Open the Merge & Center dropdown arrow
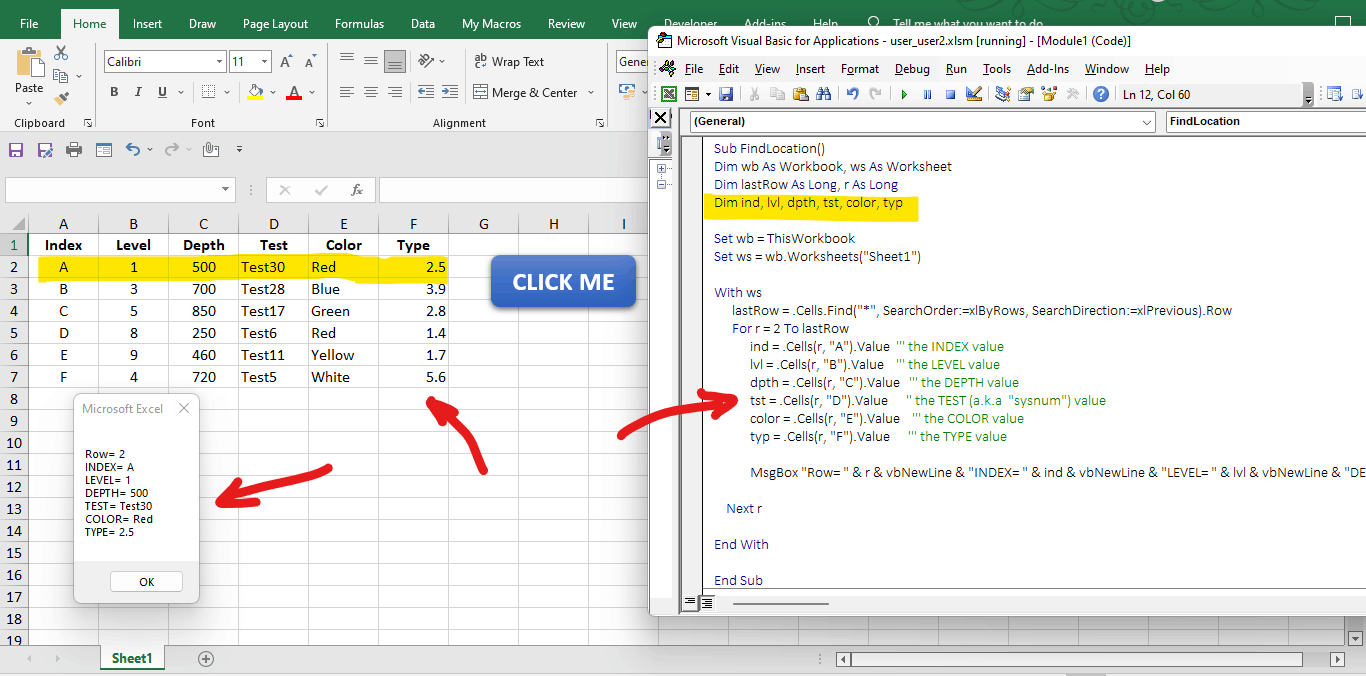This screenshot has height=676, width=1366. coord(591,93)
